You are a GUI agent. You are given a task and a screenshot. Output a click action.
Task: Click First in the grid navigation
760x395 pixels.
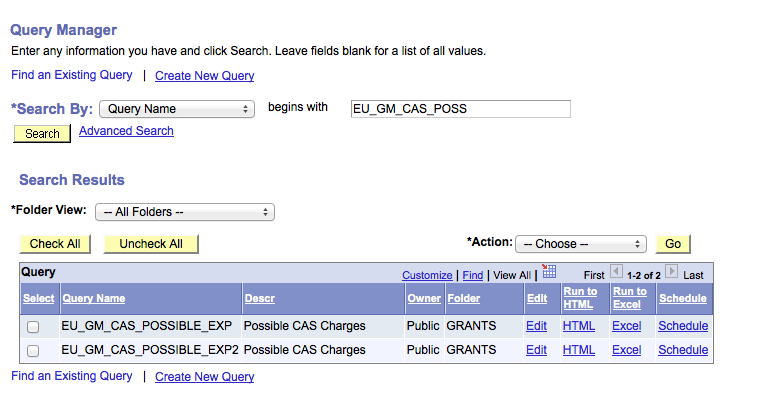(594, 275)
